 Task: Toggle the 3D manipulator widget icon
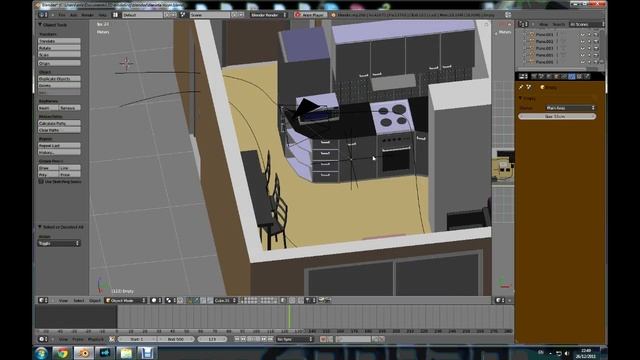(x=189, y=300)
